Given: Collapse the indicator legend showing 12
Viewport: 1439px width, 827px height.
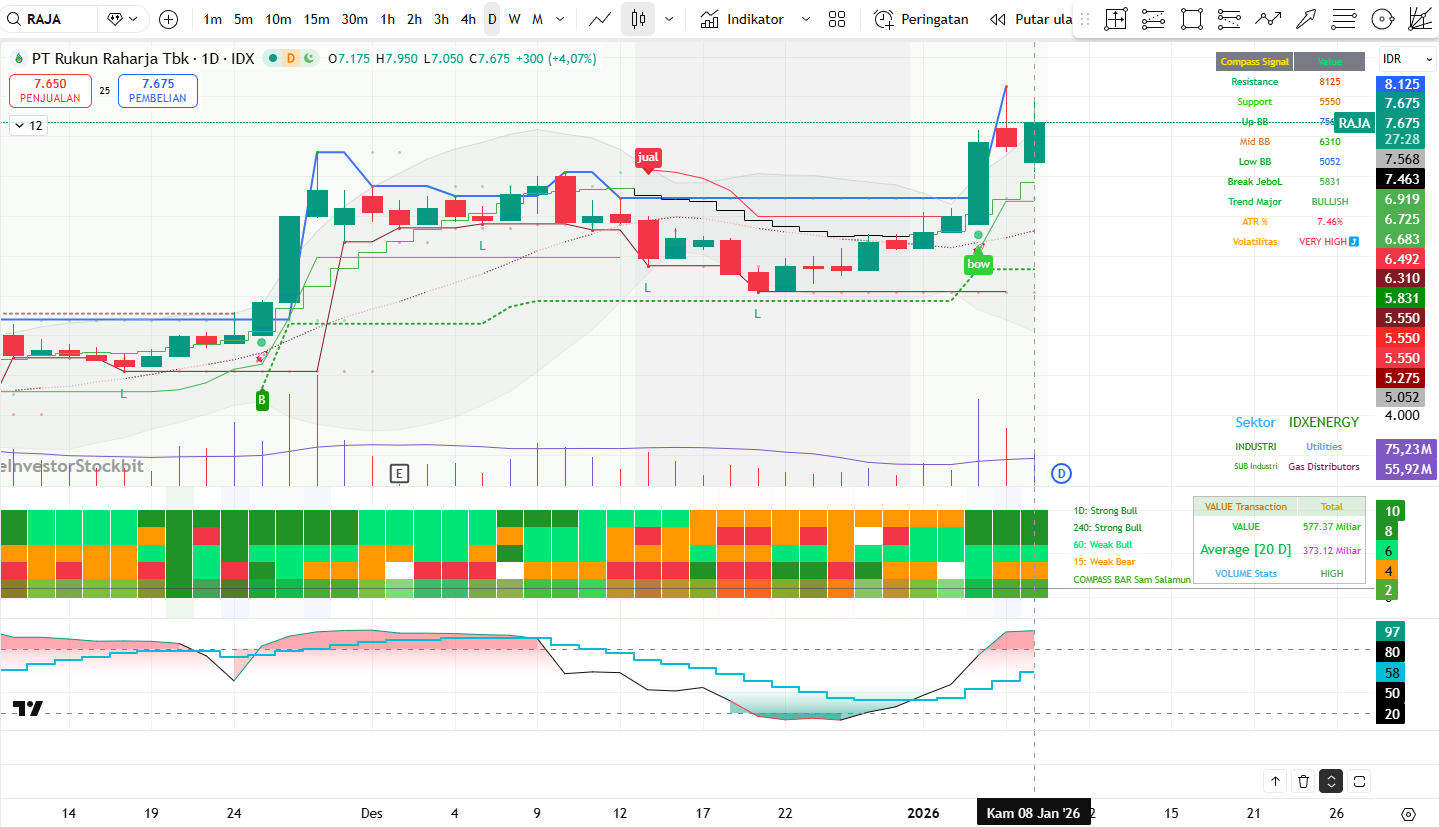Looking at the screenshot, I should point(28,126).
